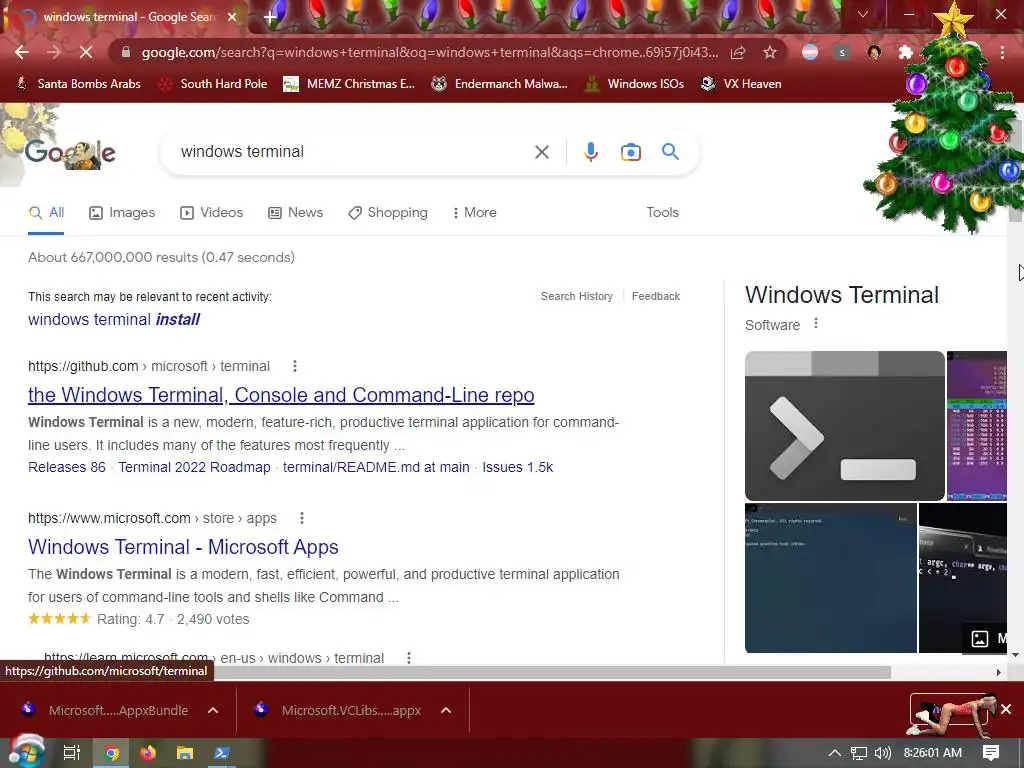Image resolution: width=1024 pixels, height=768 pixels.
Task: Show hidden system tray icons
Action: (x=834, y=753)
